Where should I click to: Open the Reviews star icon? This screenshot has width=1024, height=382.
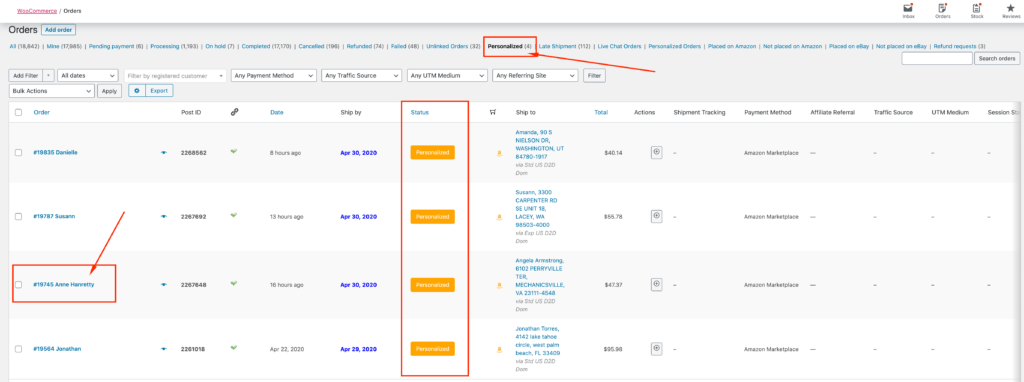1011,8
